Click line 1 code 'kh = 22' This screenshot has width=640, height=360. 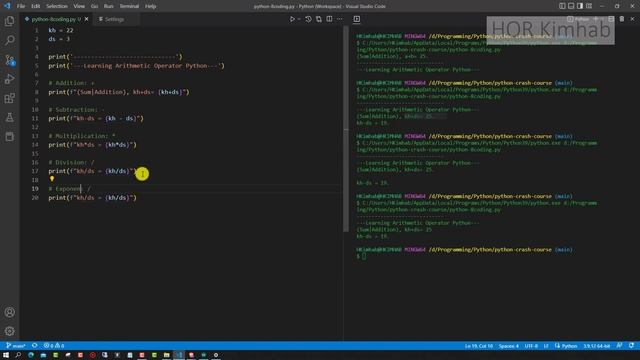click(x=61, y=30)
